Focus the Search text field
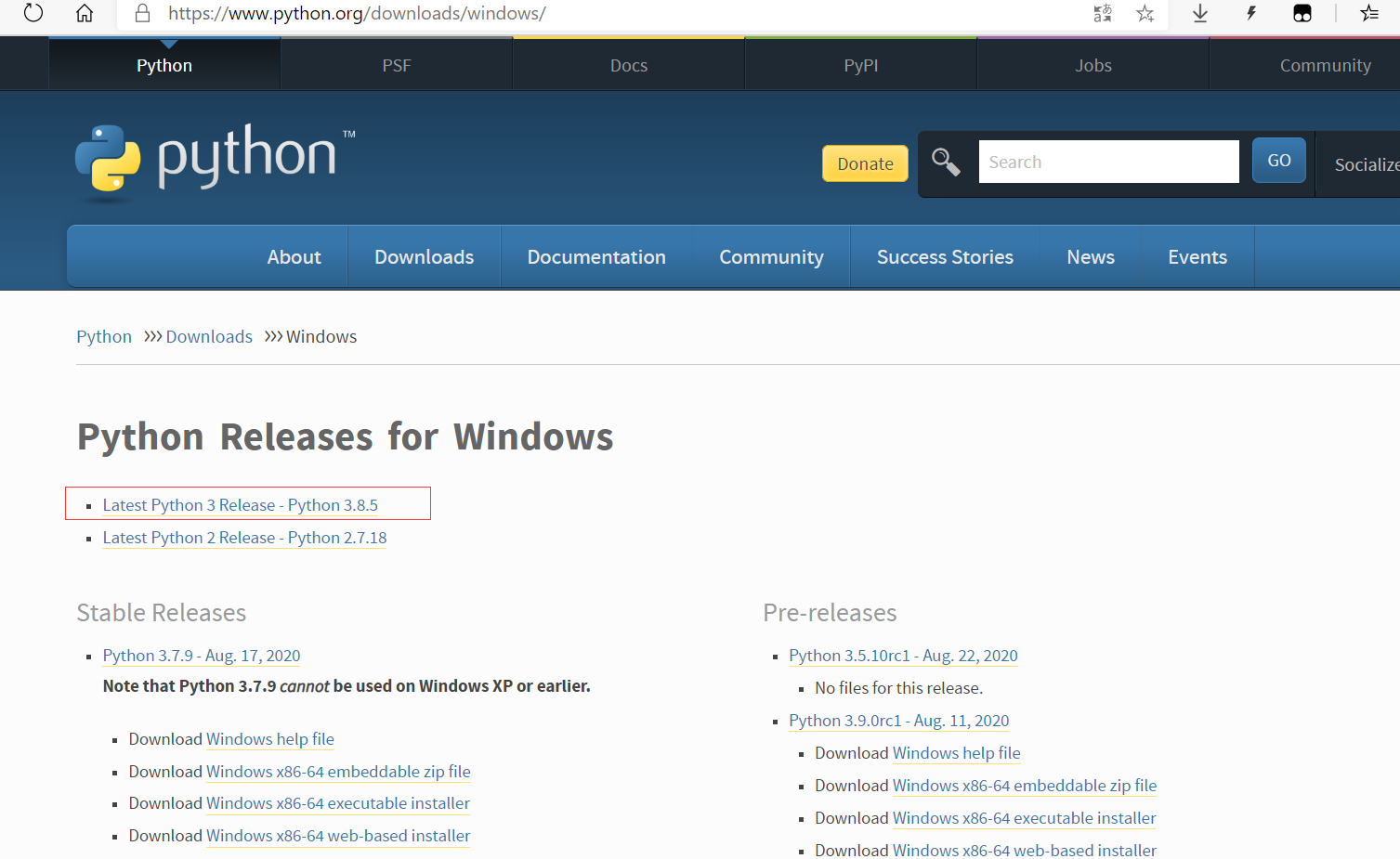This screenshot has height=859, width=1400. 1108,162
